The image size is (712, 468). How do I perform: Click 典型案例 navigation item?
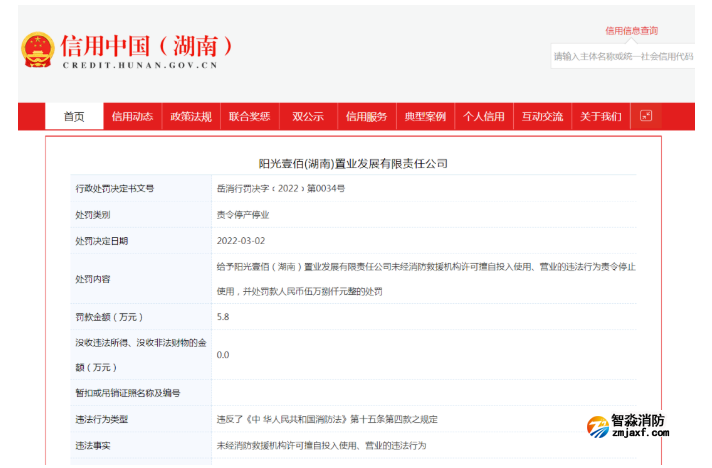click(425, 116)
